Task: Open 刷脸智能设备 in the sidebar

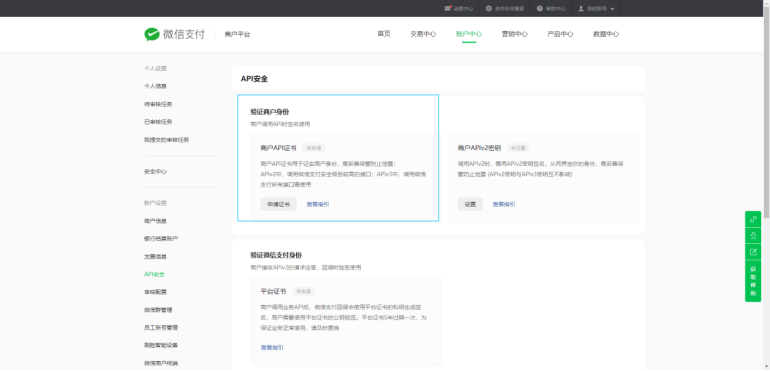Action: (161, 345)
